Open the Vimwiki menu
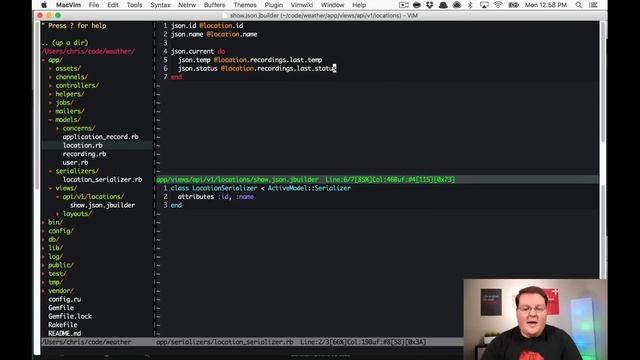Viewport: 640px width, 360px height. pos(302,5)
